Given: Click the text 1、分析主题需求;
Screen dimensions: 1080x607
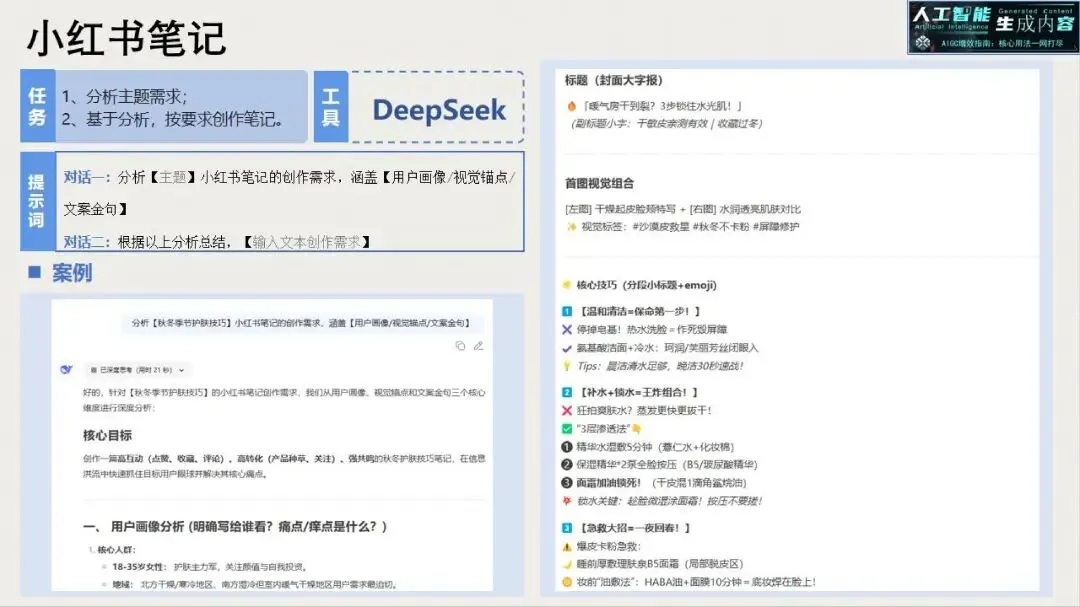Looking at the screenshot, I should [x=125, y=96].
